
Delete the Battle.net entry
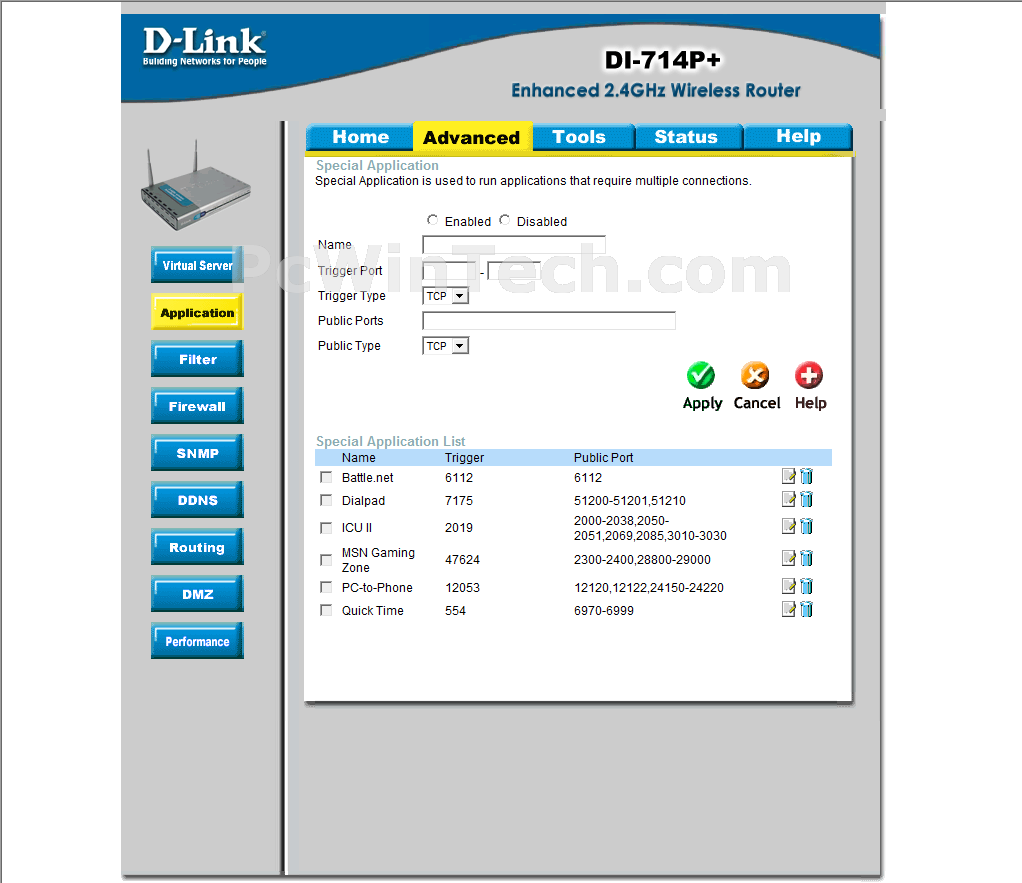click(807, 476)
